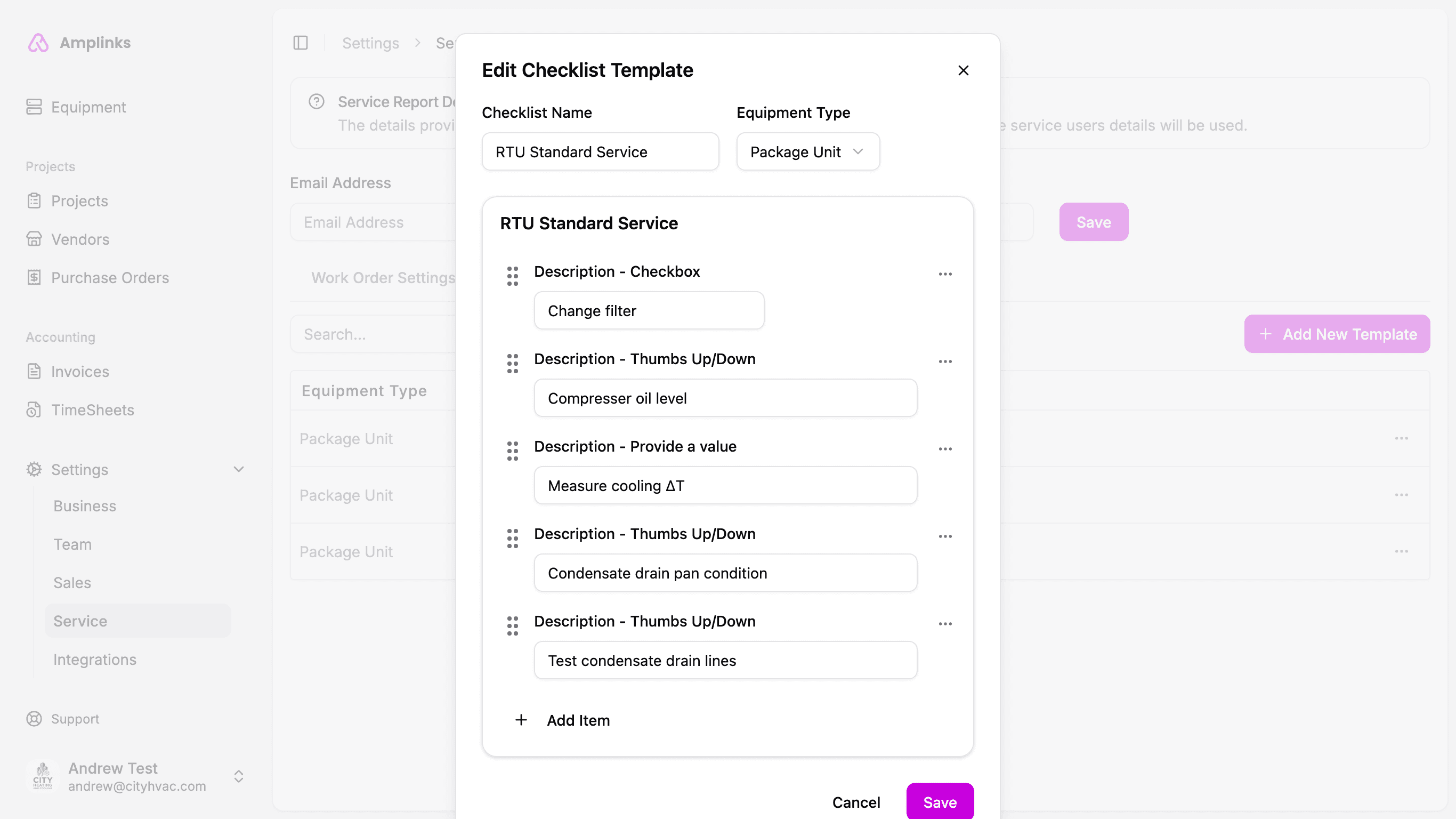The height and width of the screenshot is (819, 1456).
Task: Cancel editing the checklist template
Action: 856,802
